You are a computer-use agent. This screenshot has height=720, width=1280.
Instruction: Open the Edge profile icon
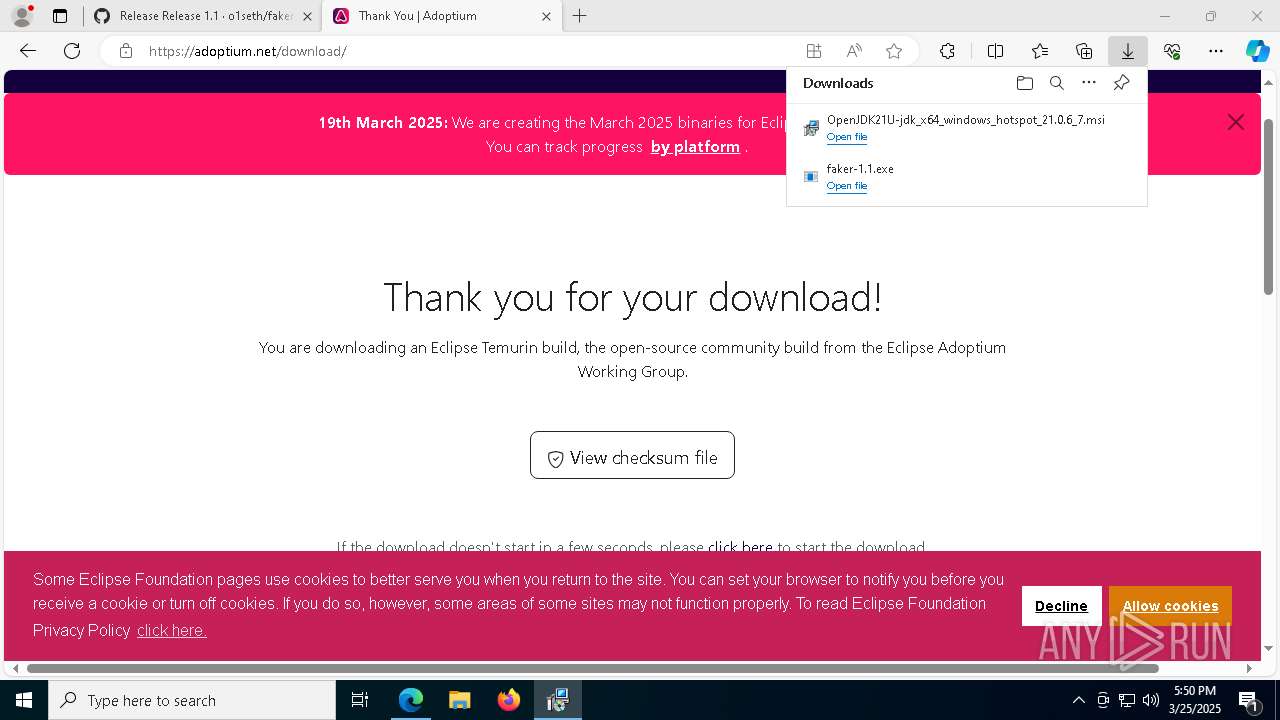(x=22, y=16)
